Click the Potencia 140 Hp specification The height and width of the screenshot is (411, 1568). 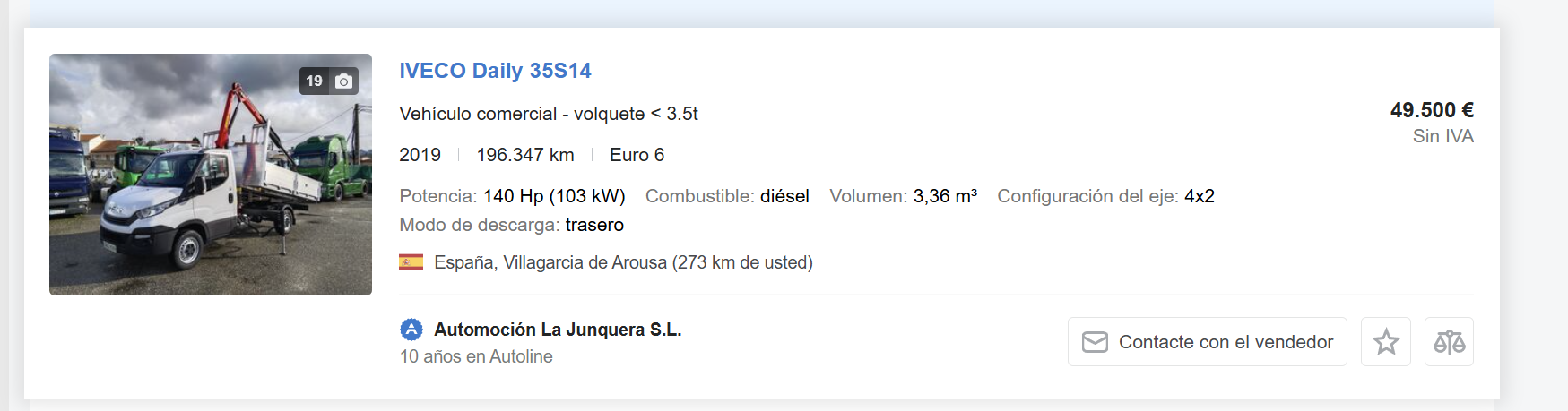[512, 196]
